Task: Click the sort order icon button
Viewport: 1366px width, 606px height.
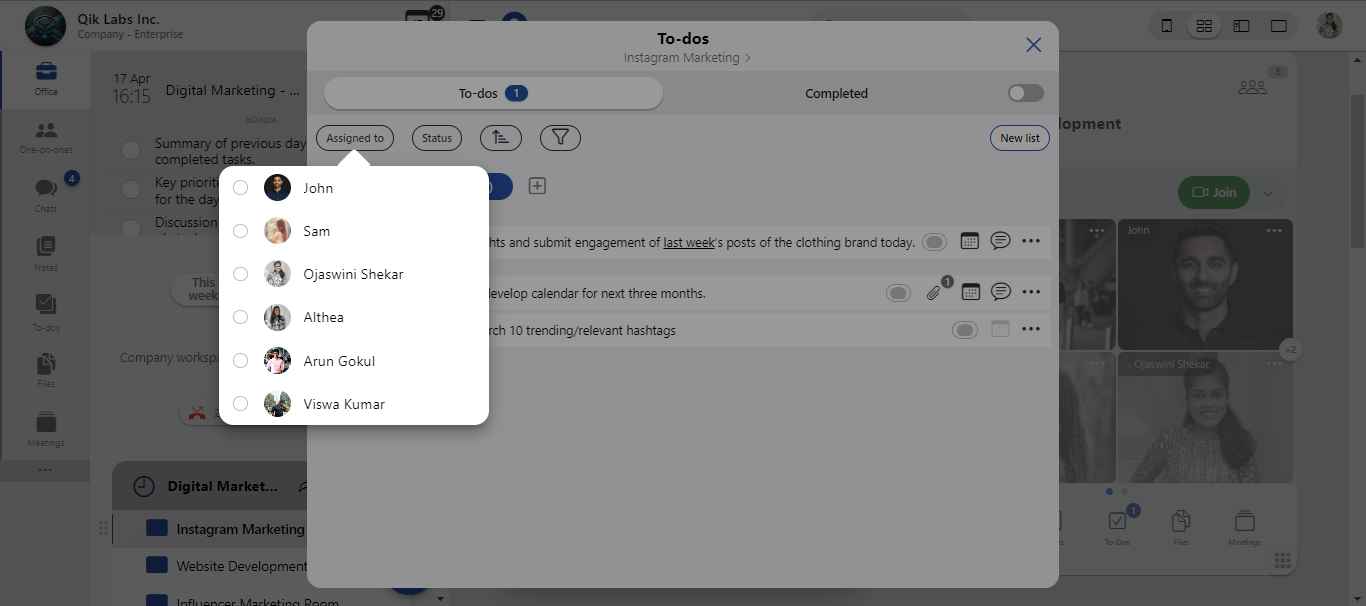Action: coord(500,138)
